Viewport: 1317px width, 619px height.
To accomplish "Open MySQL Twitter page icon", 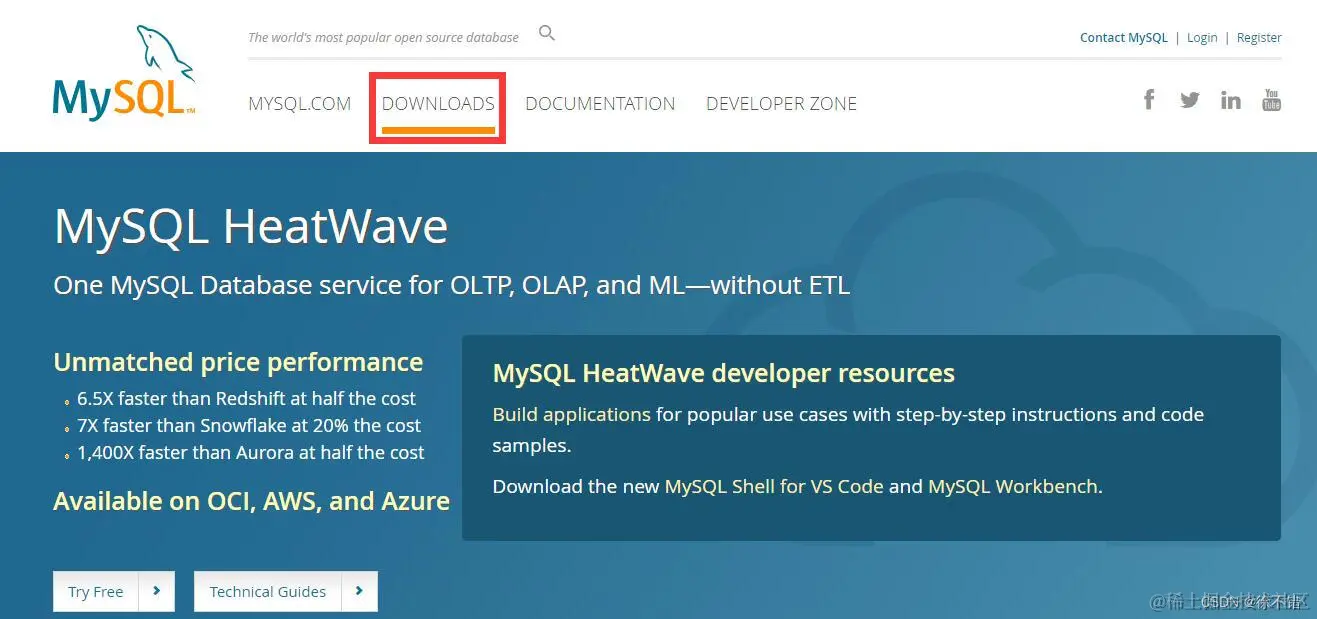I will 1189,100.
